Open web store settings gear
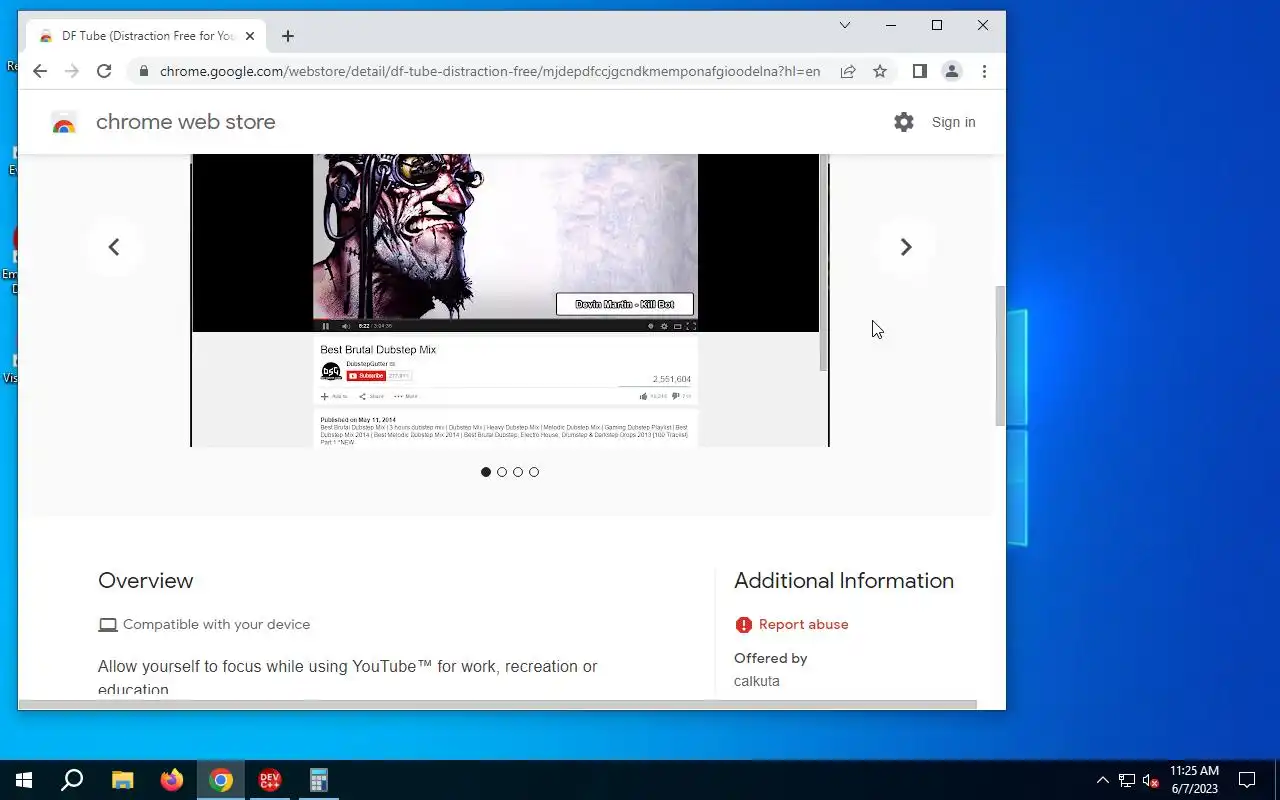The width and height of the screenshot is (1280, 800). tap(904, 122)
